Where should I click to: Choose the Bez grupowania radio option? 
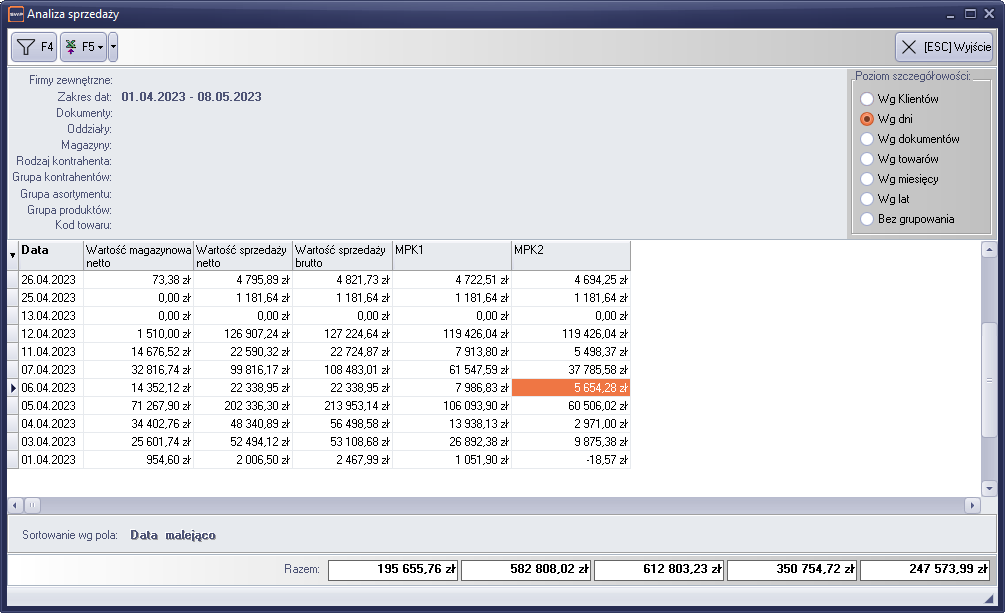click(x=867, y=219)
